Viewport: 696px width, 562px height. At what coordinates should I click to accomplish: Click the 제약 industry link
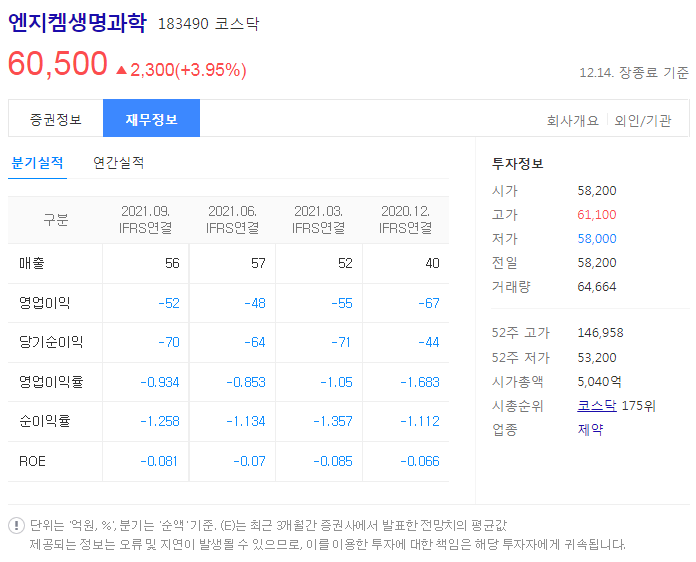590,429
